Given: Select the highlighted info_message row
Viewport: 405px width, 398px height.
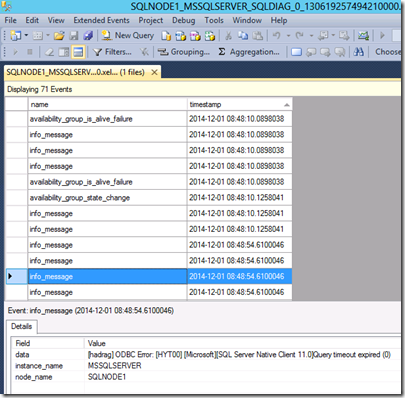Looking at the screenshot, I should 149,276.
